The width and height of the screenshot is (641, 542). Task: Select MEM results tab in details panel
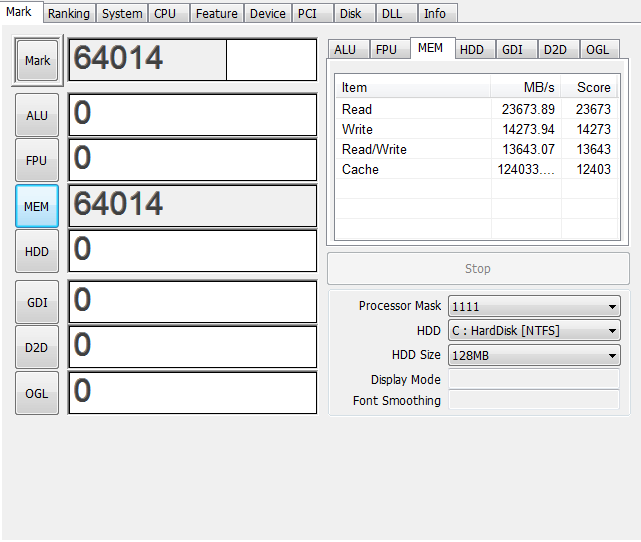[x=433, y=48]
